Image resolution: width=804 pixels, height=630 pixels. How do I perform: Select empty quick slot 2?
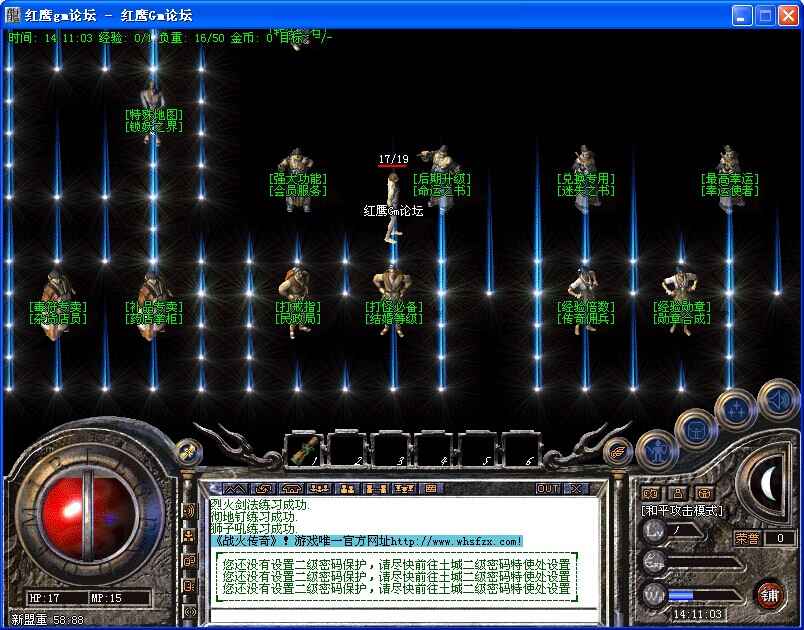tap(347, 451)
